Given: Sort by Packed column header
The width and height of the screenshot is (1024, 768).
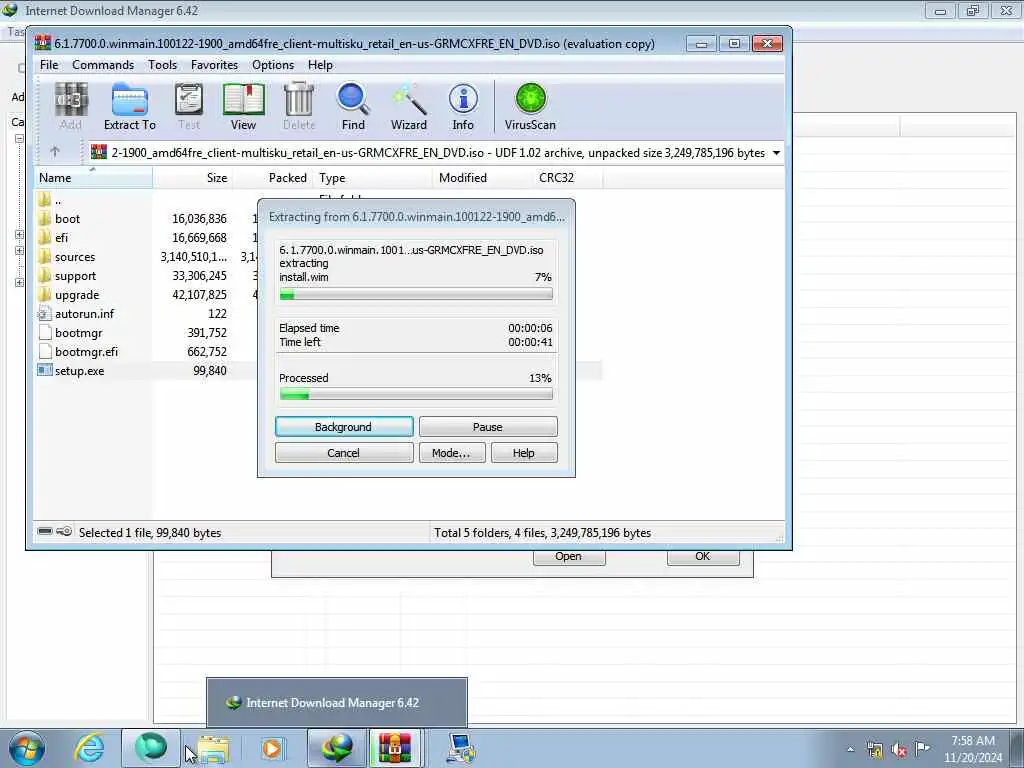Looking at the screenshot, I should (272, 178).
